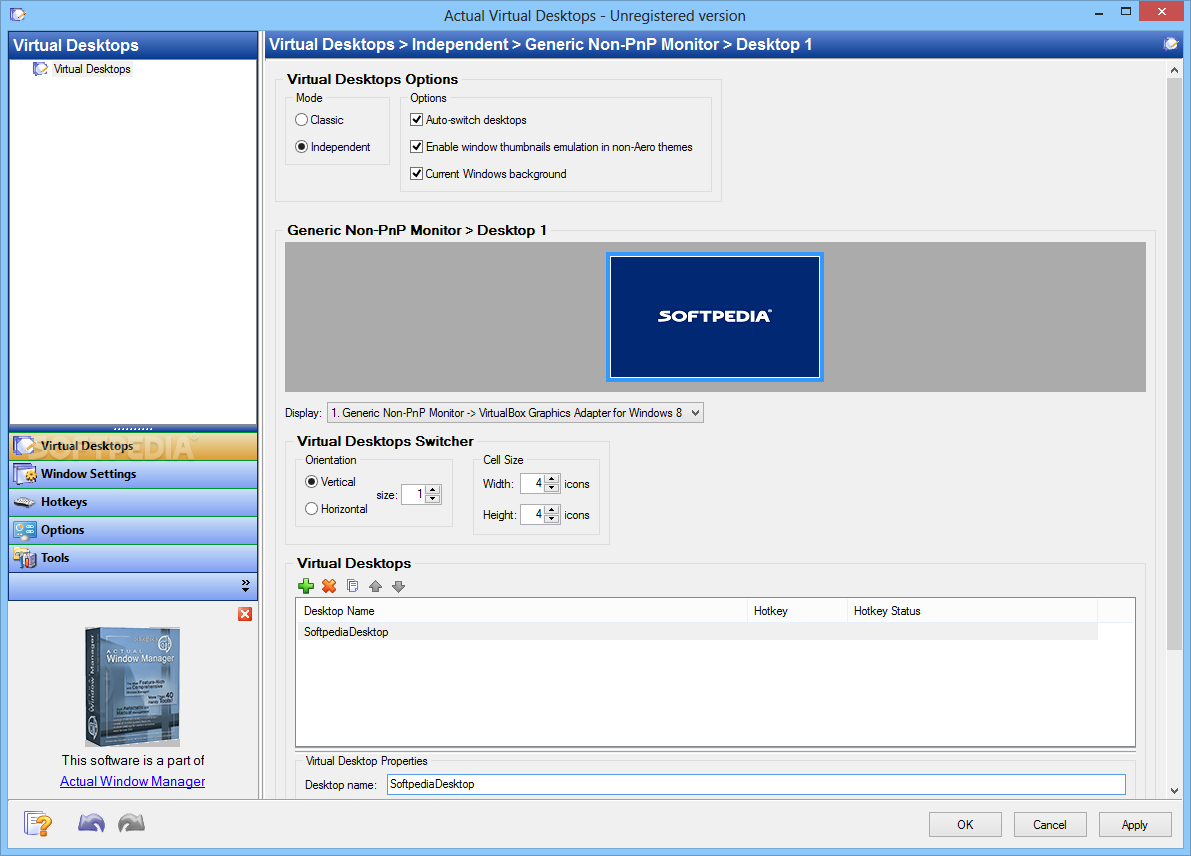The height and width of the screenshot is (856, 1191).
Task: Select the Independent mode radio button
Action: click(x=302, y=147)
